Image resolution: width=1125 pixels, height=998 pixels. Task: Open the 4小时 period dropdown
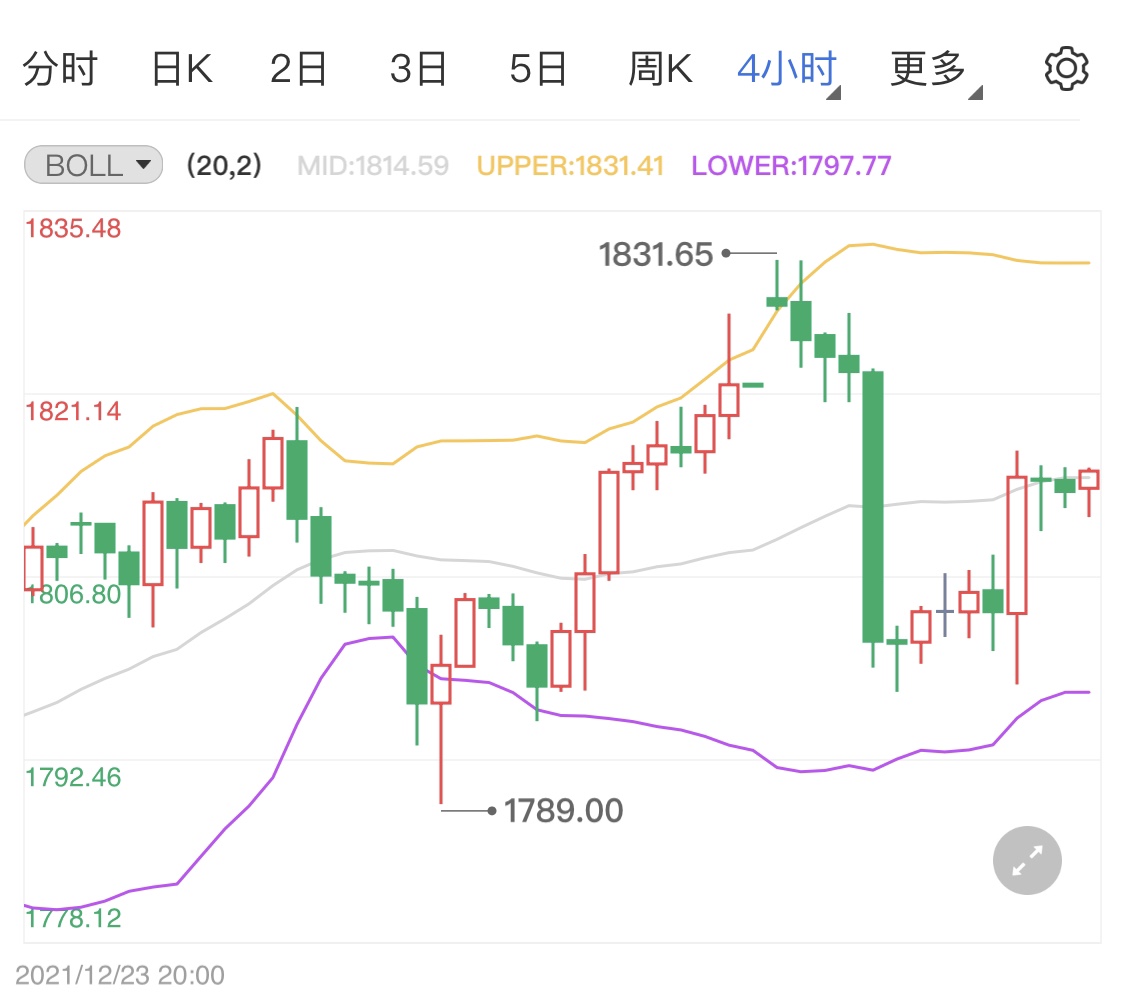[x=788, y=70]
